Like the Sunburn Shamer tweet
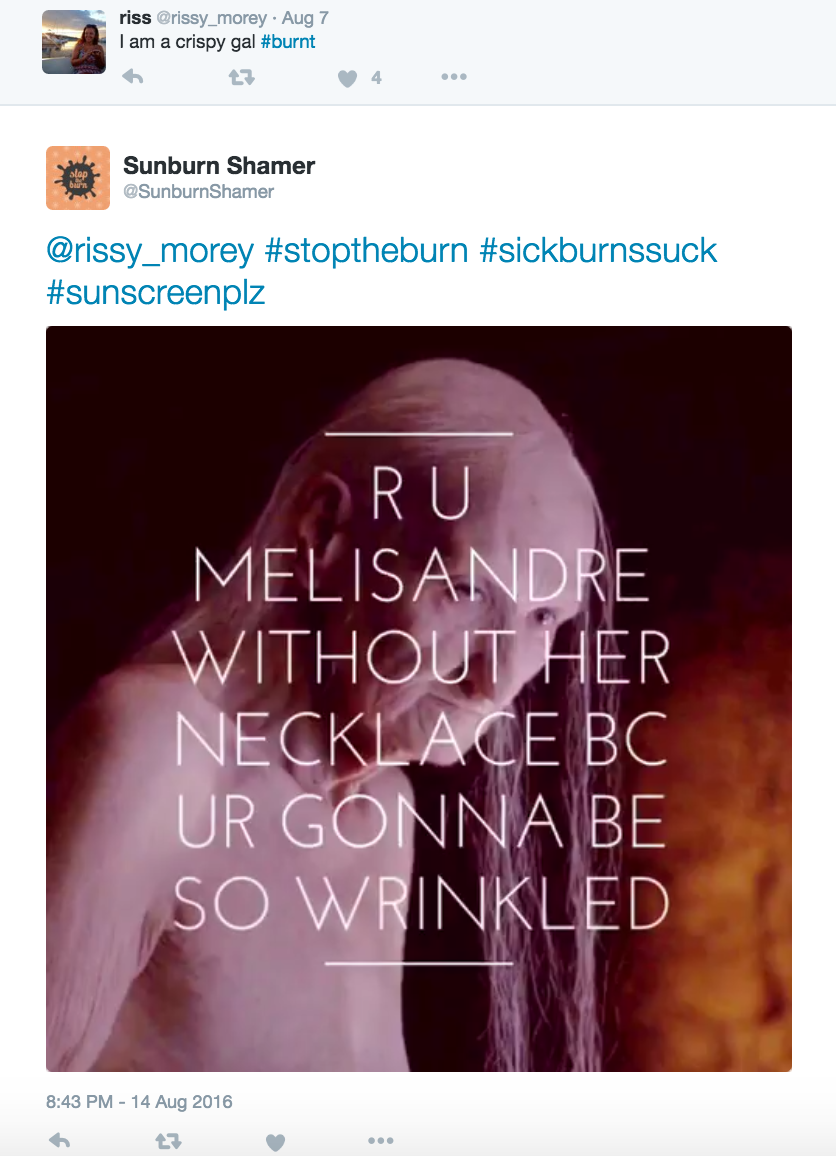This screenshot has height=1156, width=836. click(275, 1142)
